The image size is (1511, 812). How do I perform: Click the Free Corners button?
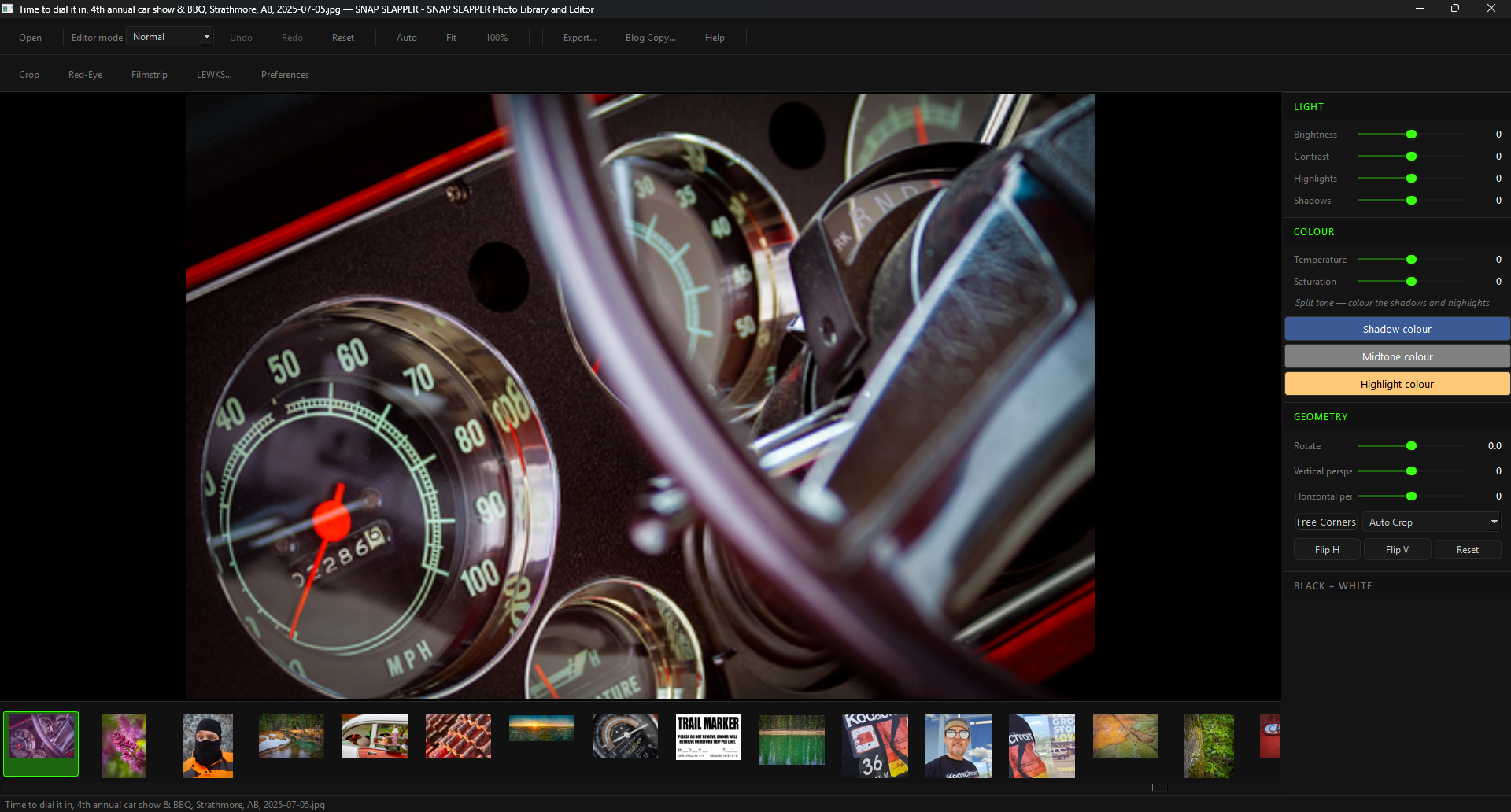1326,522
